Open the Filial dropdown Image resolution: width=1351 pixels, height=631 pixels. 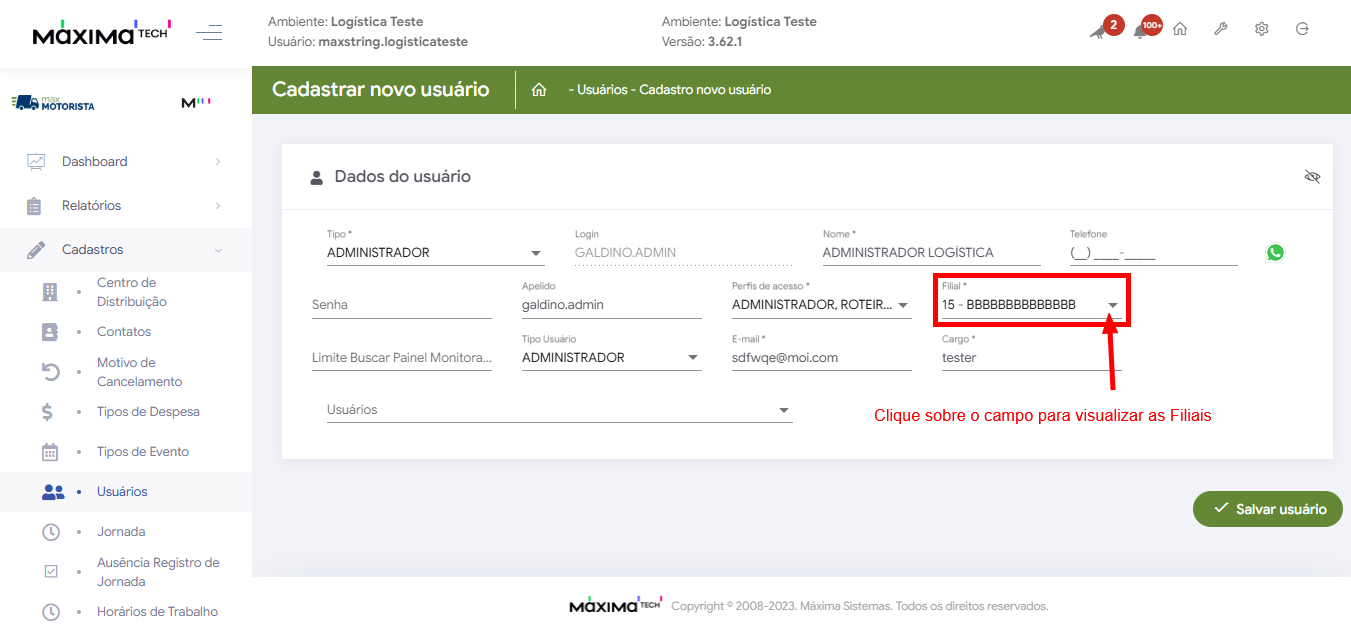coord(1032,305)
